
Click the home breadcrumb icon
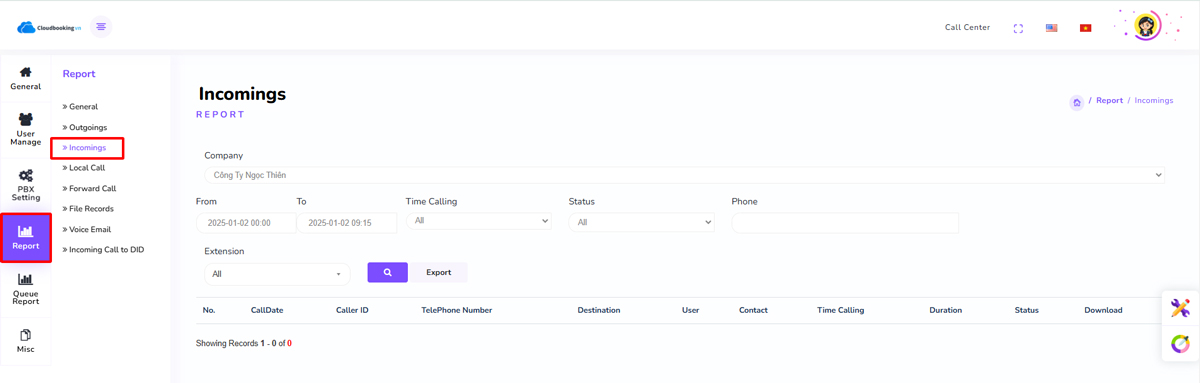(x=1077, y=102)
